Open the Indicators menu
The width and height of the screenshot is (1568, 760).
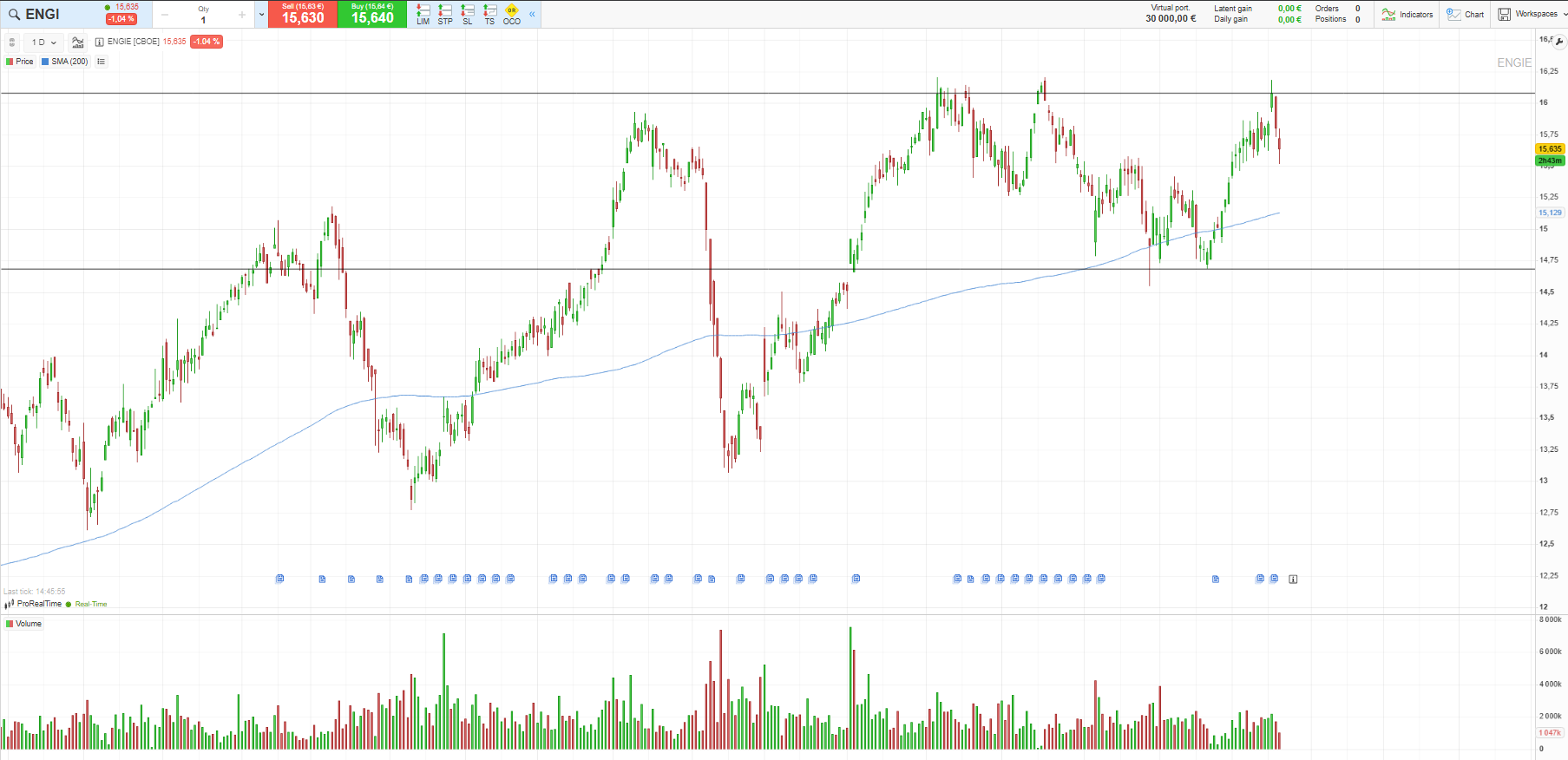[x=1407, y=14]
